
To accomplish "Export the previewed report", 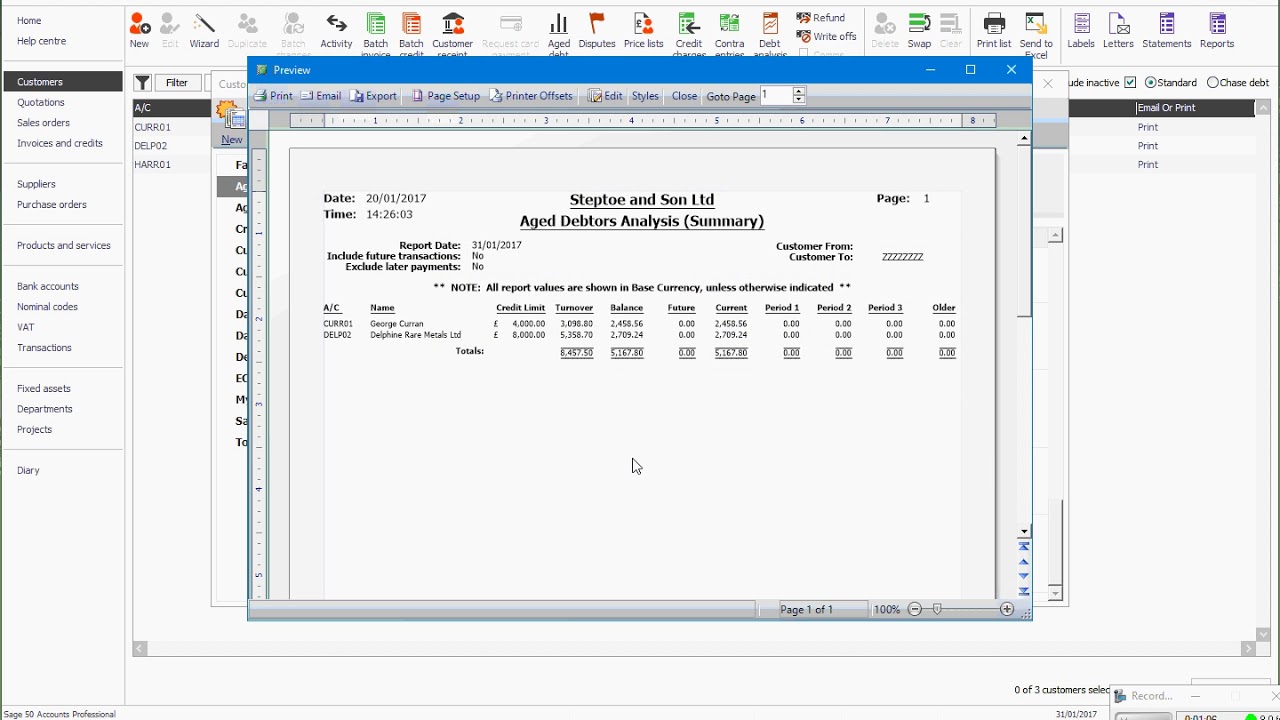I will 373,96.
